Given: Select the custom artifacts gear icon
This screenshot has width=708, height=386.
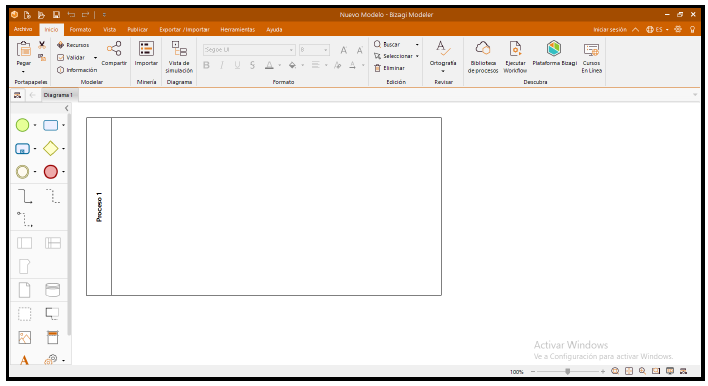Looking at the screenshot, I should [x=51, y=359].
